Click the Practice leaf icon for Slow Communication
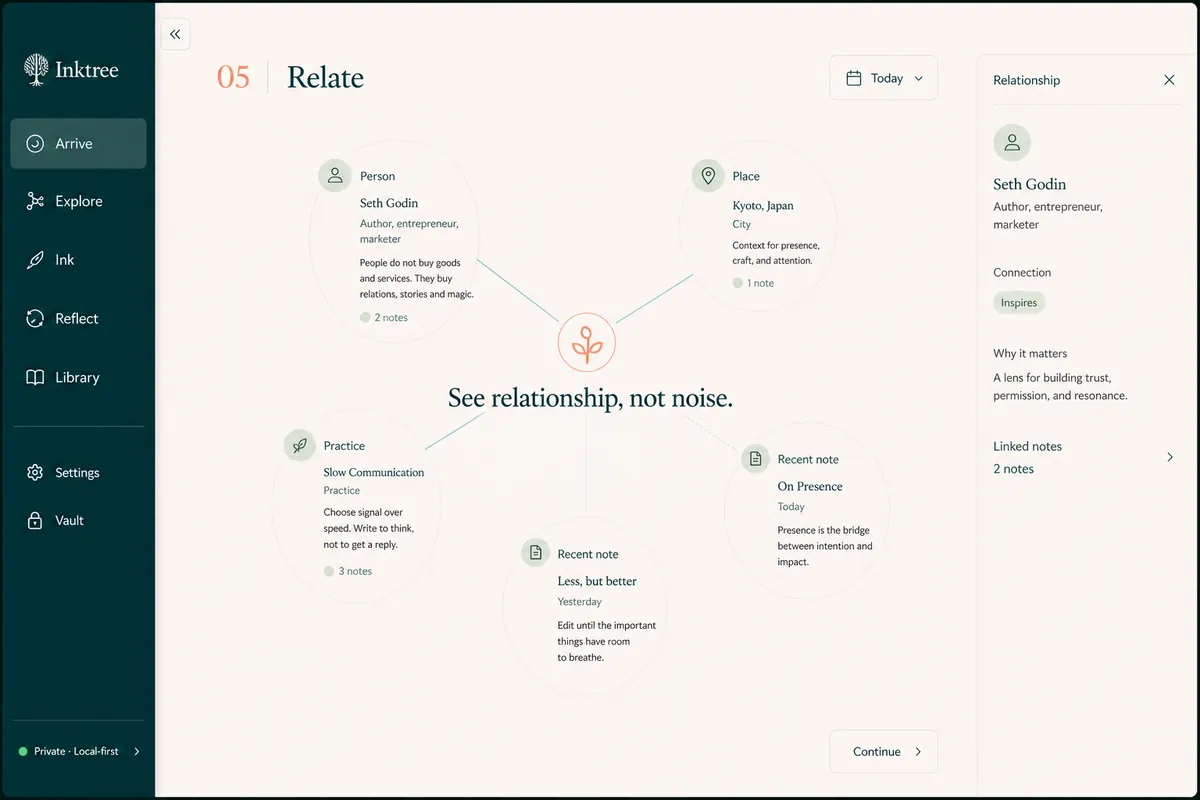This screenshot has width=1200, height=800. click(x=299, y=445)
